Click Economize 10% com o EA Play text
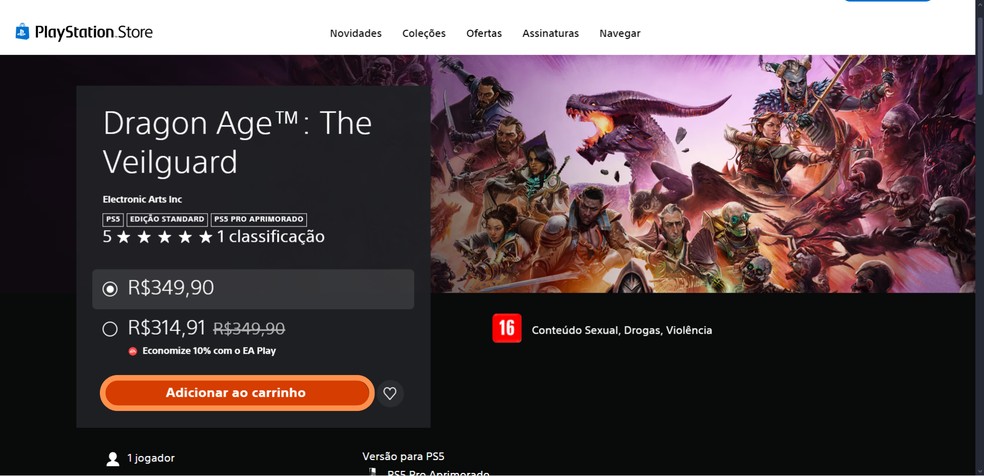Screen dimensions: 984x476 [209, 351]
